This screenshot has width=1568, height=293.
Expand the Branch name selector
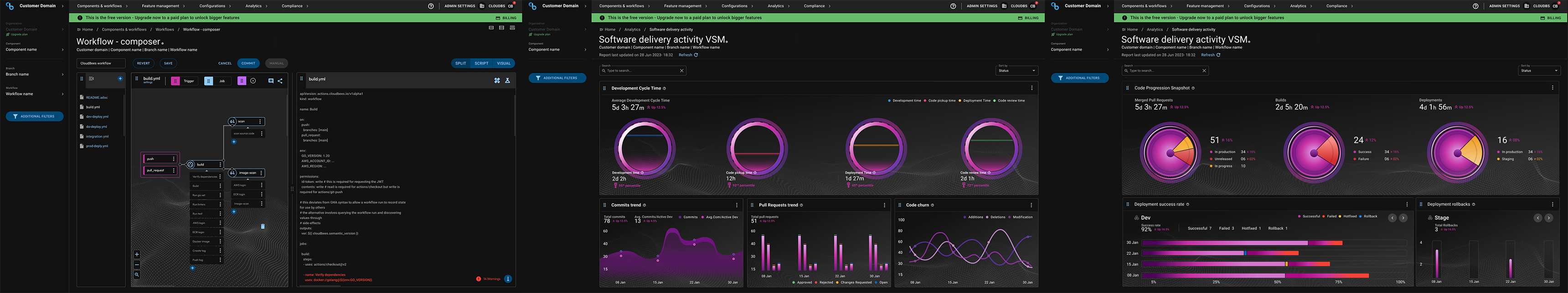[x=34, y=74]
